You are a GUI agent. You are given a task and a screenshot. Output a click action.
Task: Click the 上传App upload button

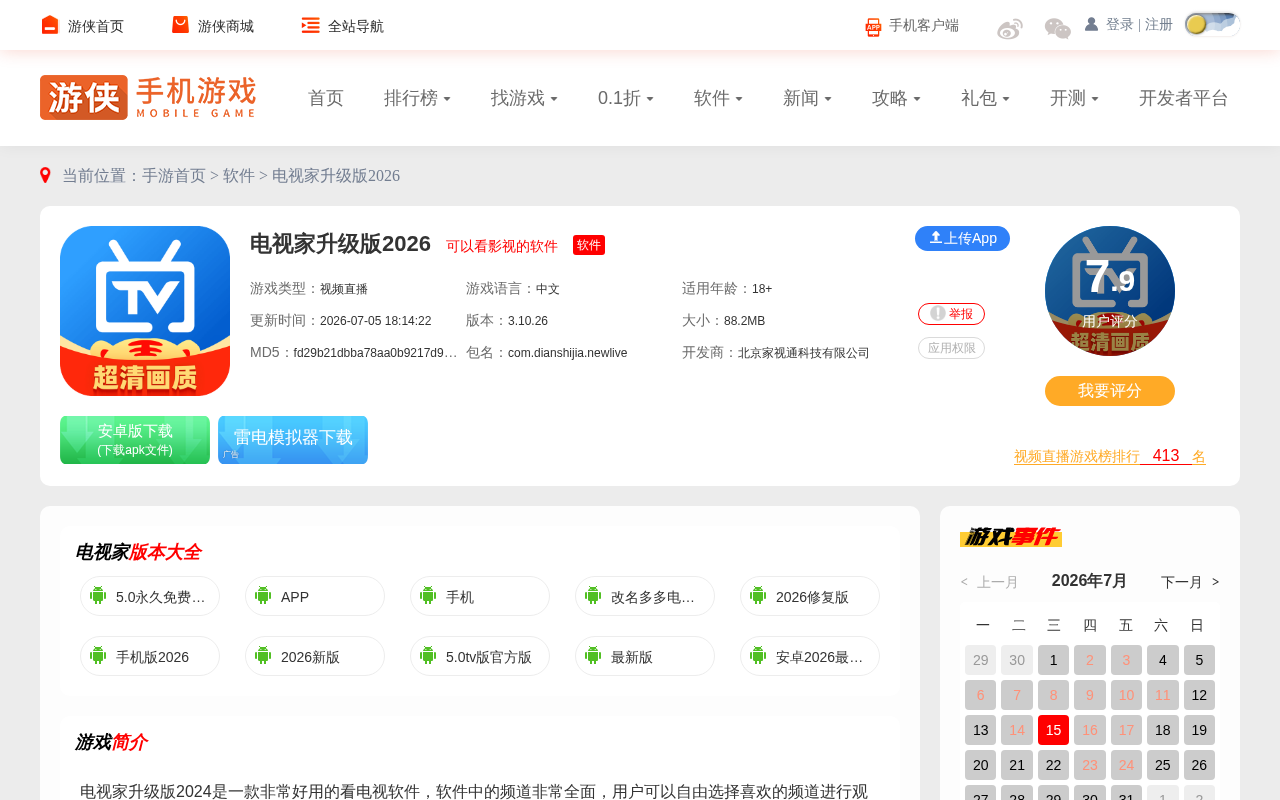(x=962, y=238)
